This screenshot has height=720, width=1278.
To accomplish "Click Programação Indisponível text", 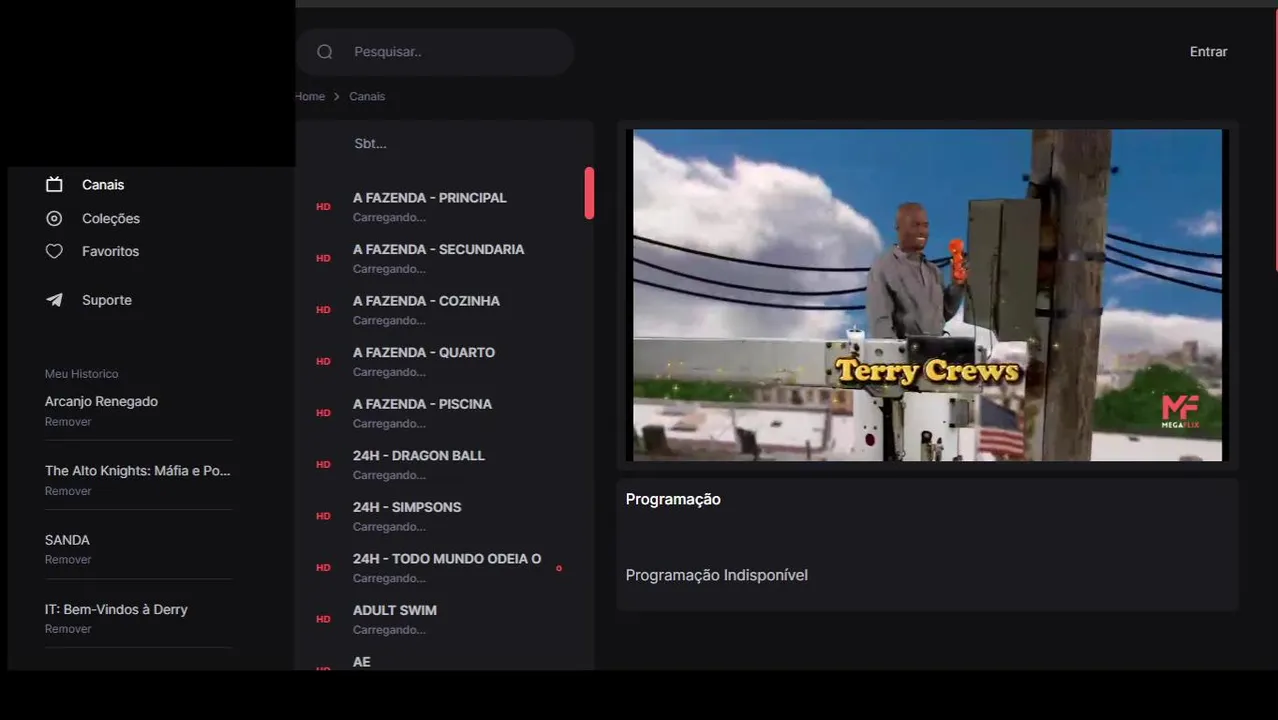I will [716, 575].
